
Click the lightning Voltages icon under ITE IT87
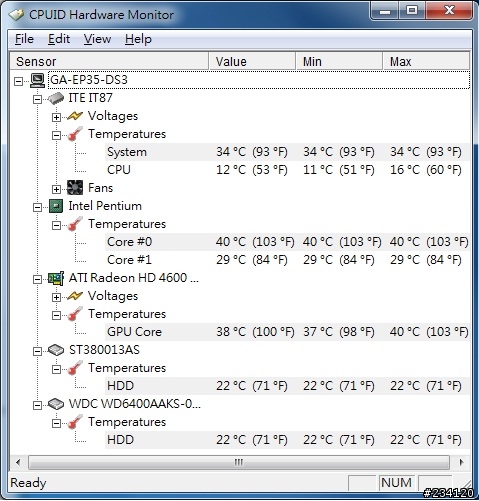(x=75, y=116)
